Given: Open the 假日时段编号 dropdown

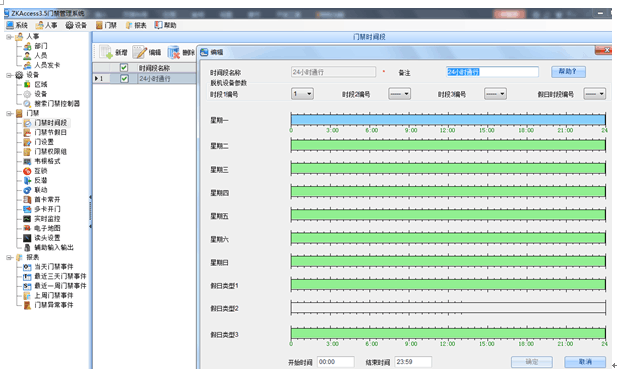Looking at the screenshot, I should [x=595, y=94].
